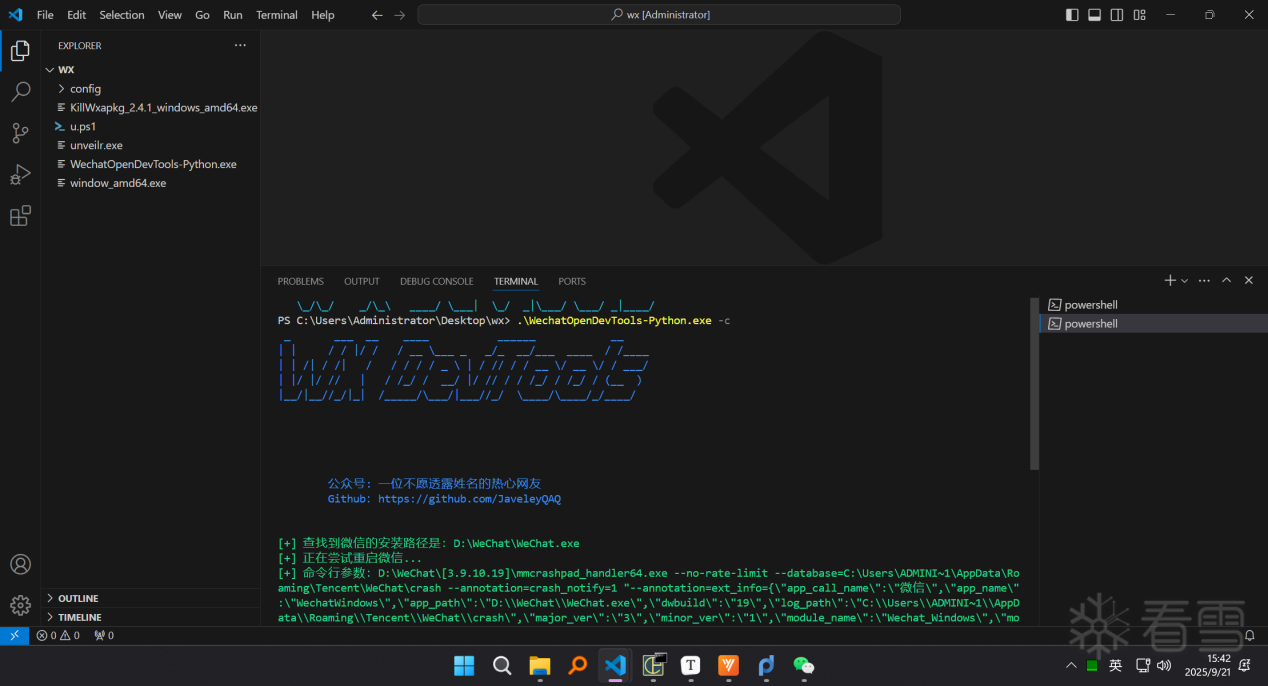
Task: Show hidden system tray icons chevron
Action: [x=1072, y=665]
